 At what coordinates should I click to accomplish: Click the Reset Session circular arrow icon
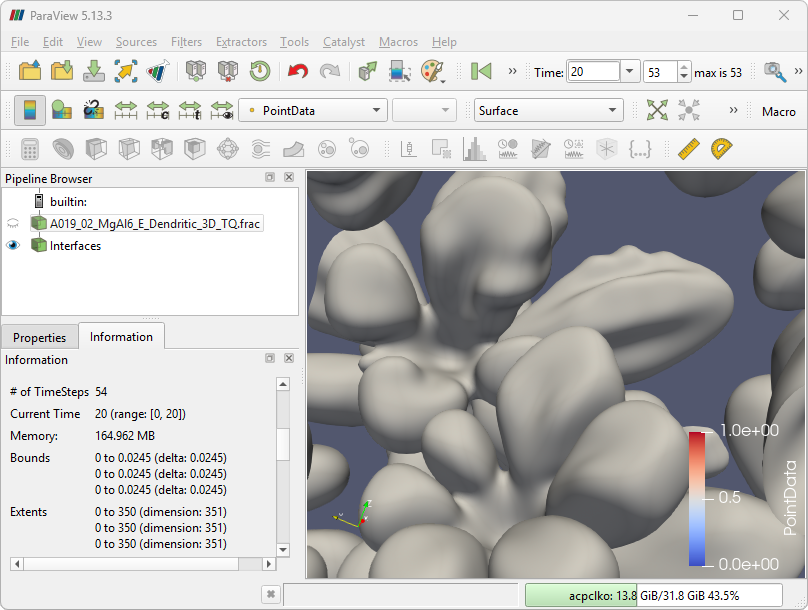pyautogui.click(x=259, y=71)
